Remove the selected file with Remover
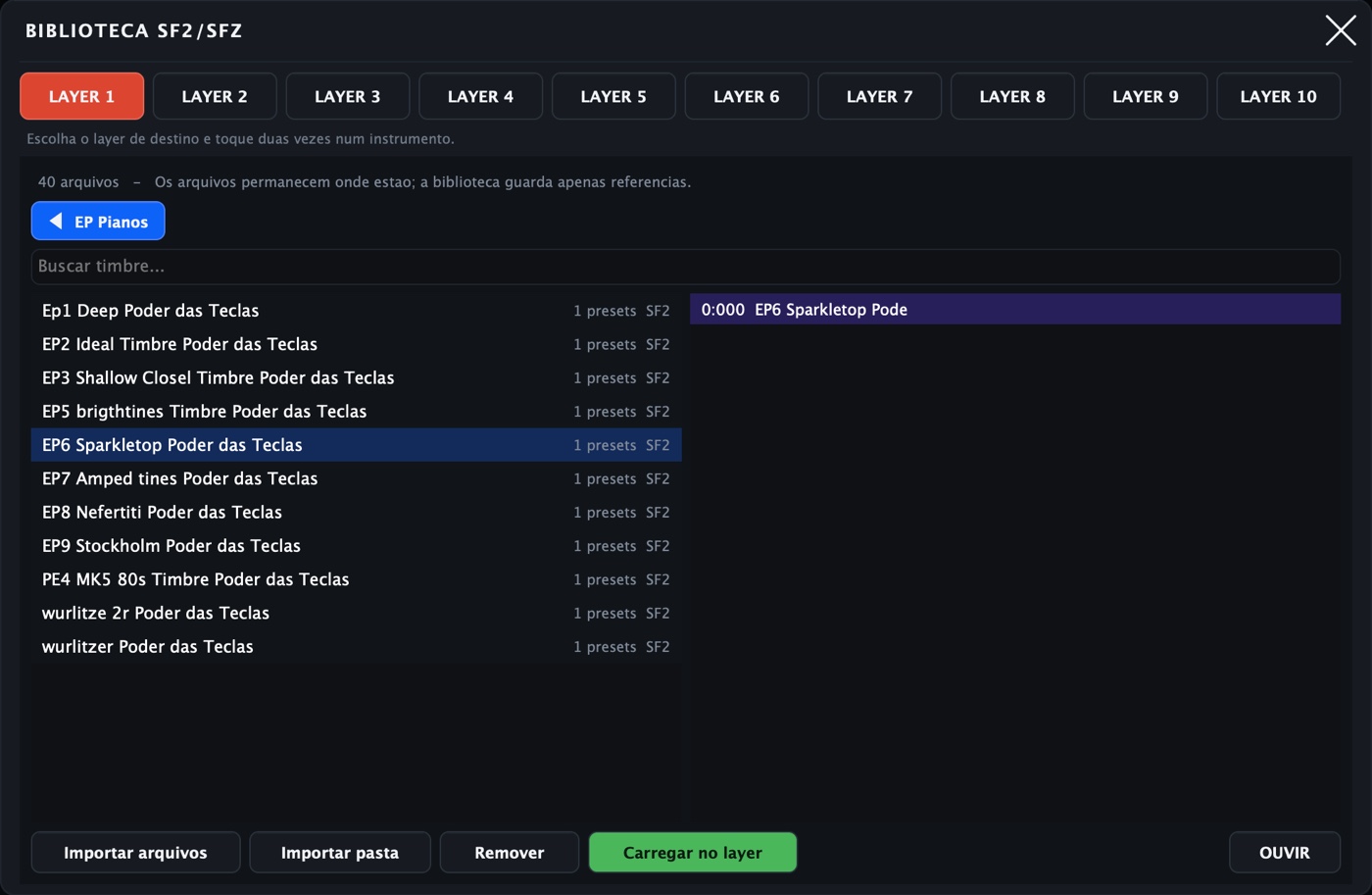The image size is (1372, 895). click(x=510, y=853)
